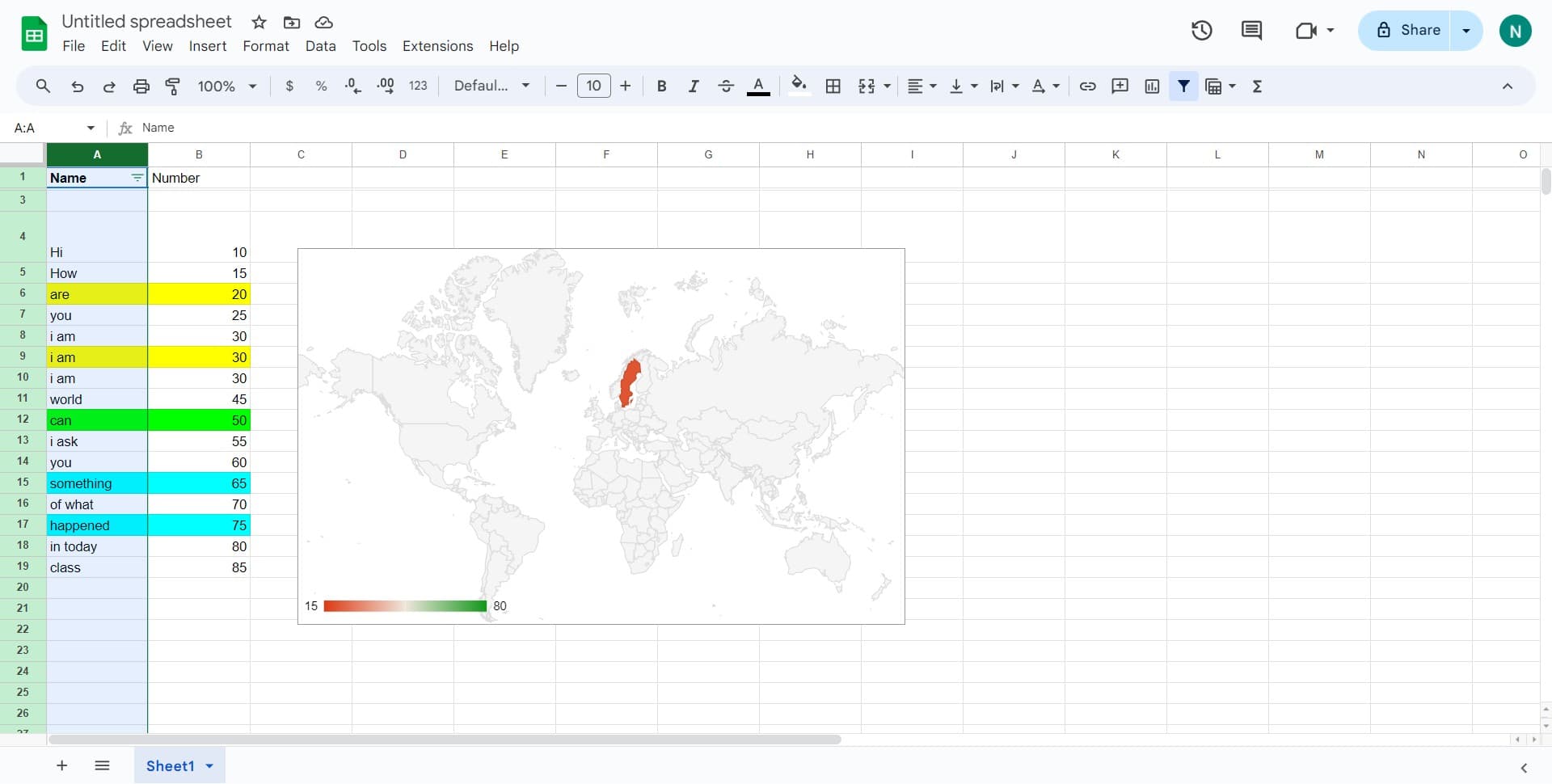Open the functions menu with the sigma icon
Image resolution: width=1552 pixels, height=784 pixels.
pos(1257,86)
